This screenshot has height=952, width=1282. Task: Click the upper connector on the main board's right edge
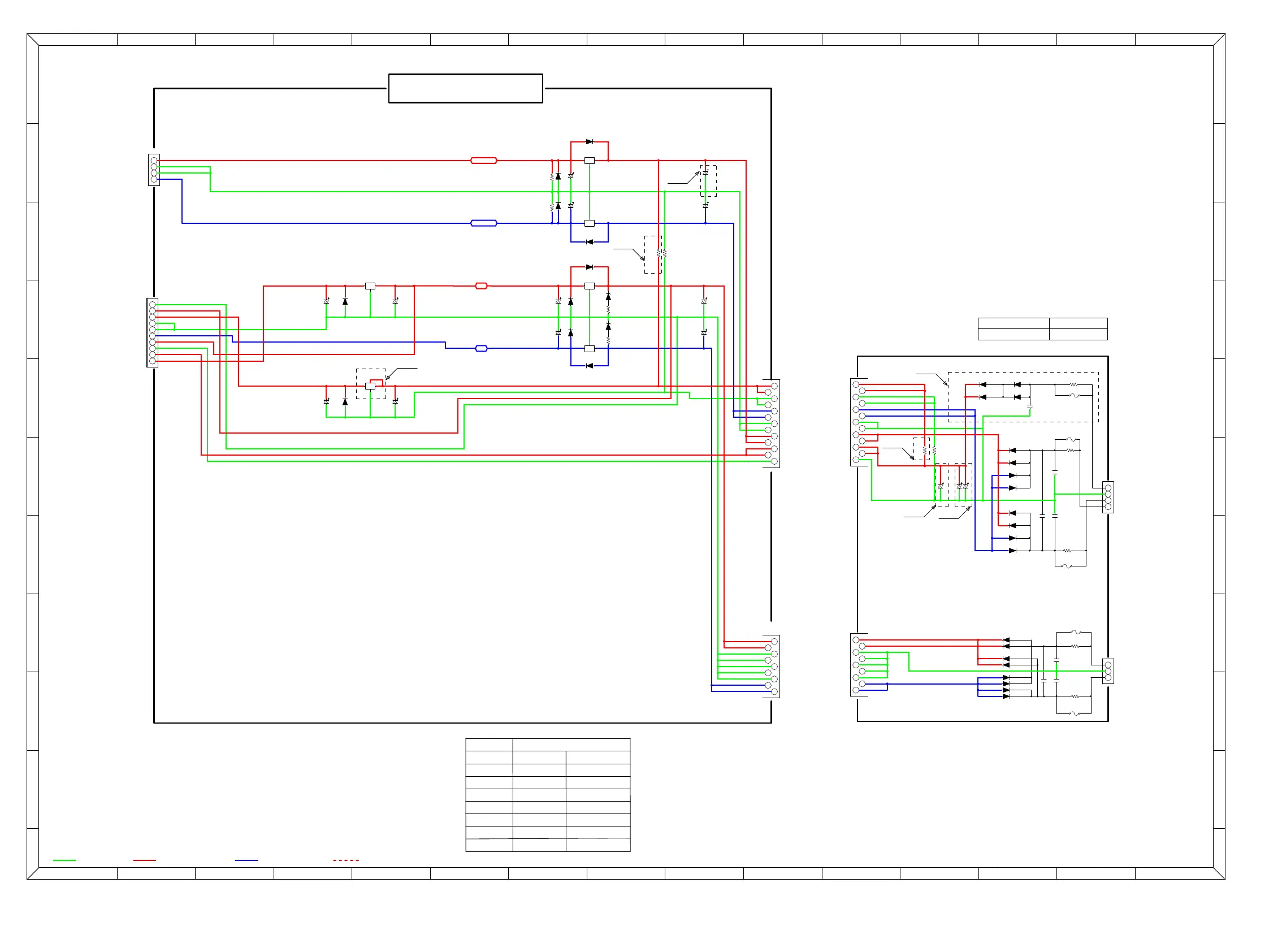[x=772, y=423]
